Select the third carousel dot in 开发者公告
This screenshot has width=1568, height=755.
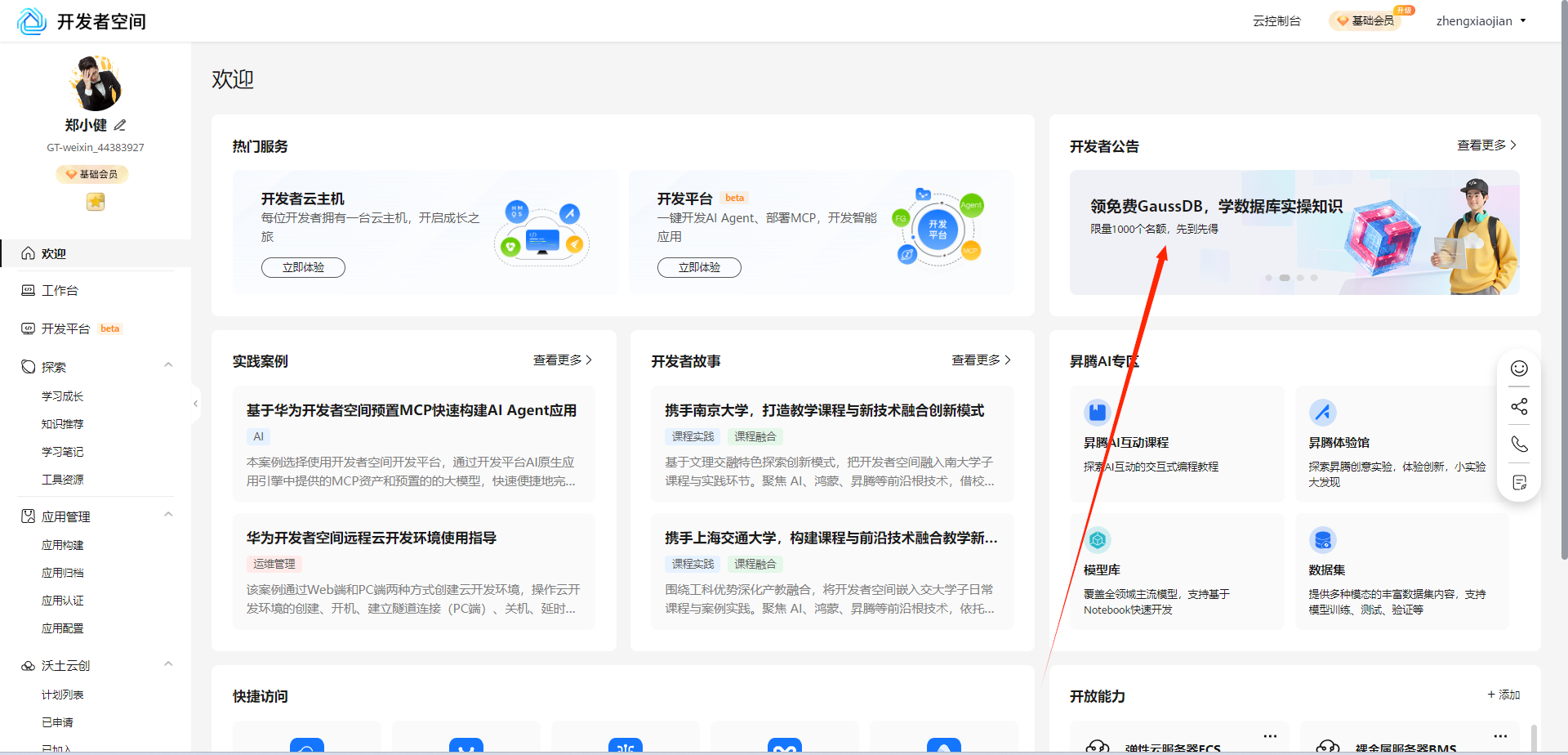[x=1300, y=278]
